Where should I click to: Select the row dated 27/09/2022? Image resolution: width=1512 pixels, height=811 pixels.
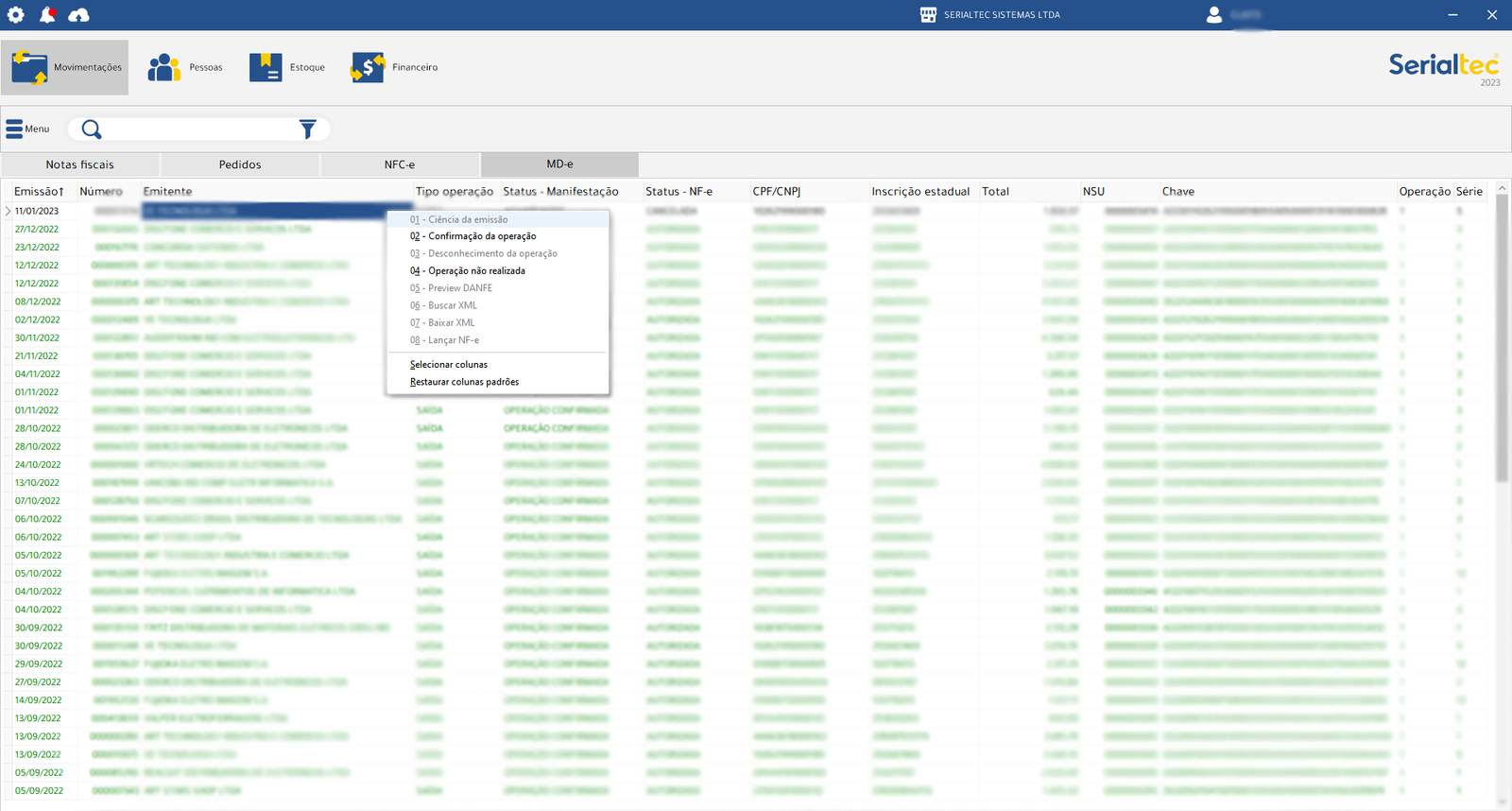(748, 682)
